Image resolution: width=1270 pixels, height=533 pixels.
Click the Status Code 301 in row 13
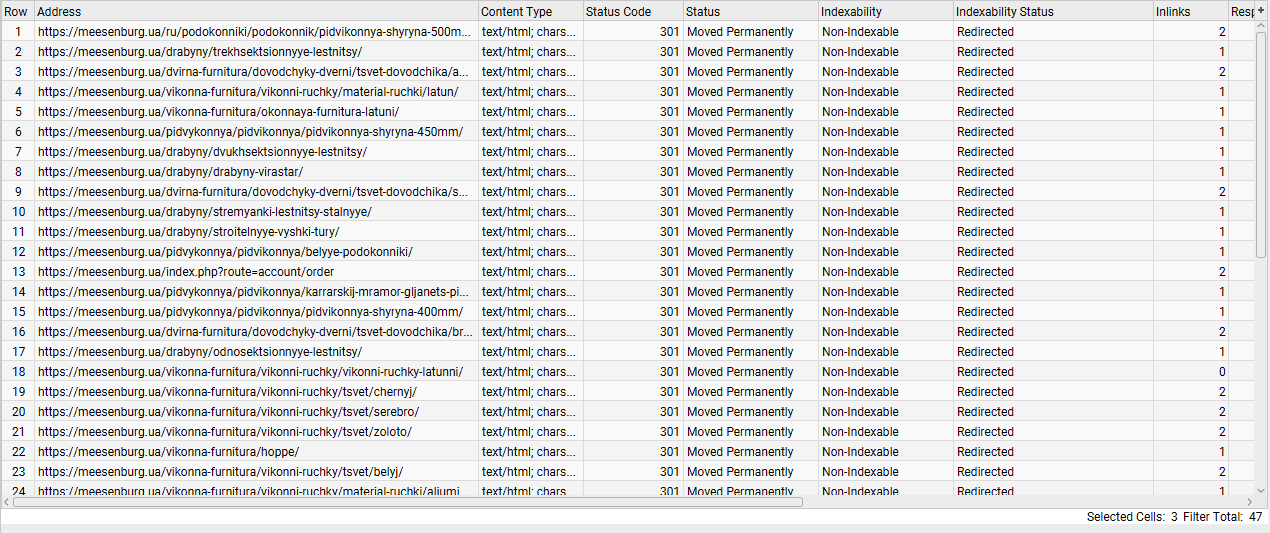[x=669, y=272]
